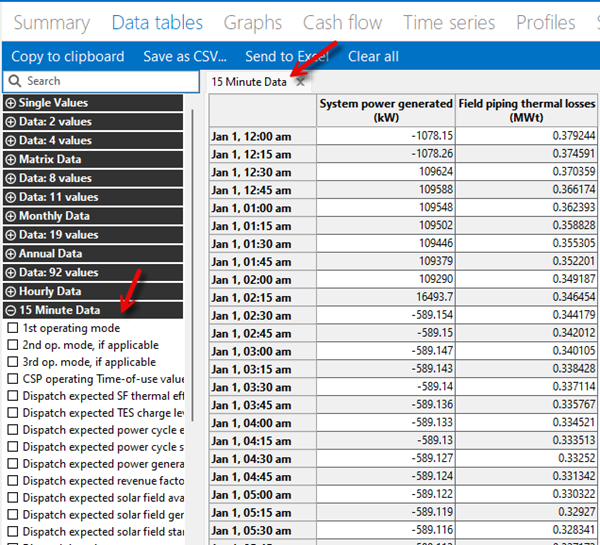
Task: Tick CSP operating Time-of-use value checkbox
Action: [13, 379]
